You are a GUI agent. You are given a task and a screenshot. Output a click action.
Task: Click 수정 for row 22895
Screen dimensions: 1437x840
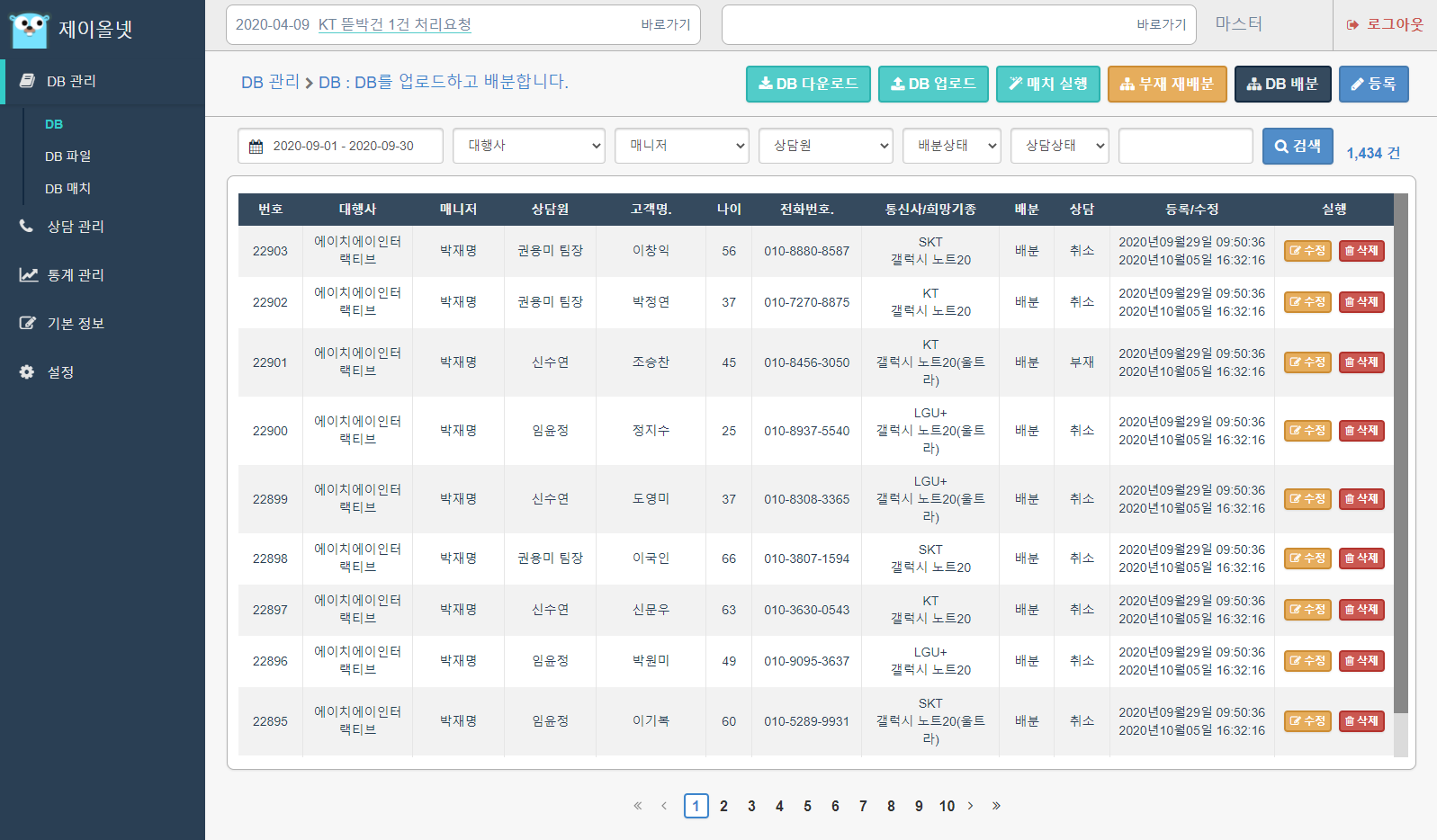[1307, 721]
